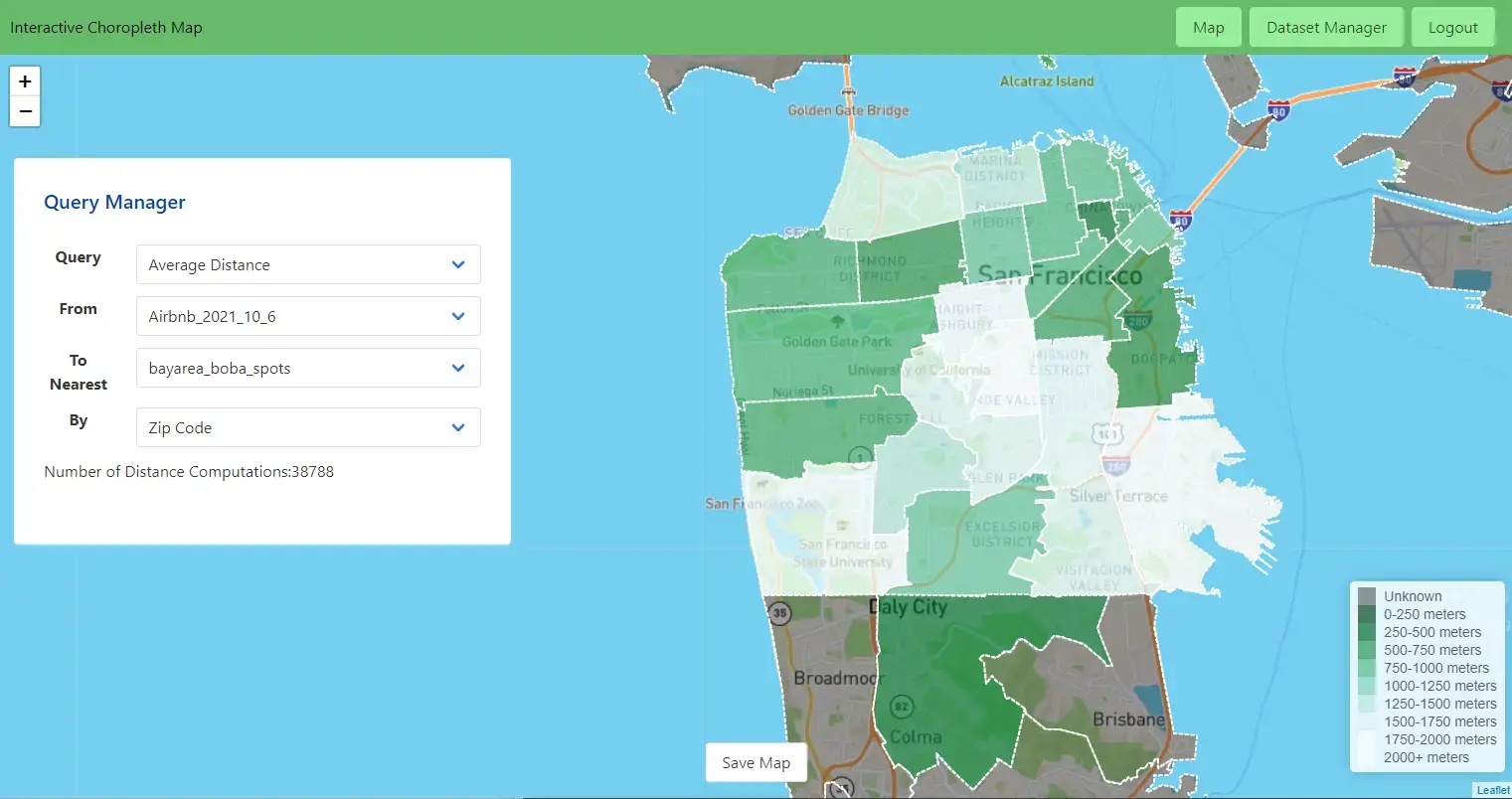This screenshot has height=799, width=1512.
Task: Click the Leaflet attribution badge
Action: pyautogui.click(x=1493, y=789)
